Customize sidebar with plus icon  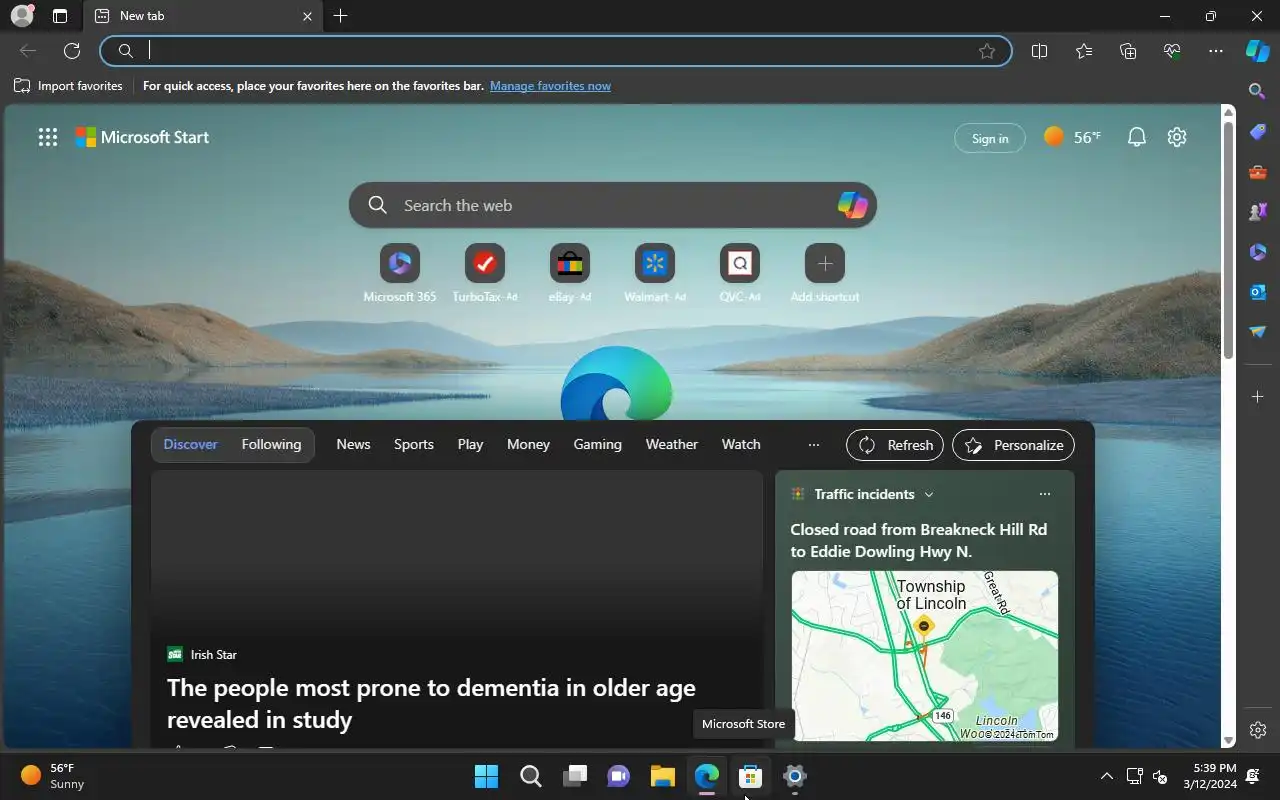[x=1258, y=397]
